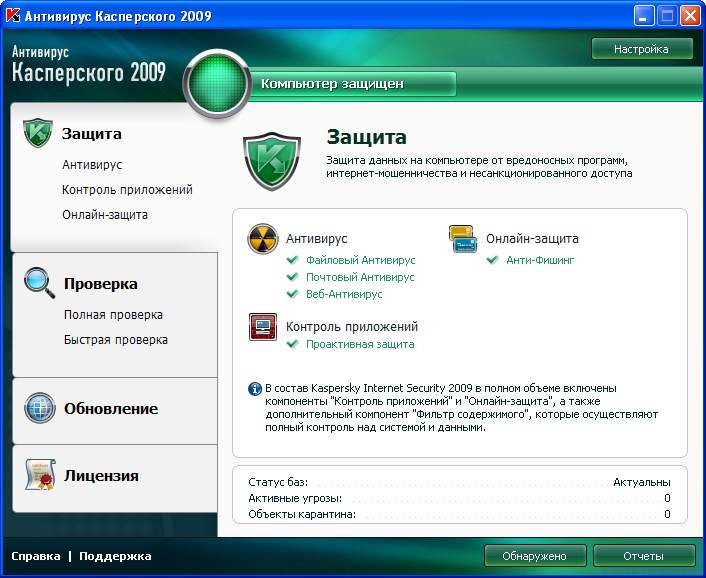The image size is (706, 578).
Task: Open the Поддержка support link
Action: pyautogui.click(x=115, y=556)
